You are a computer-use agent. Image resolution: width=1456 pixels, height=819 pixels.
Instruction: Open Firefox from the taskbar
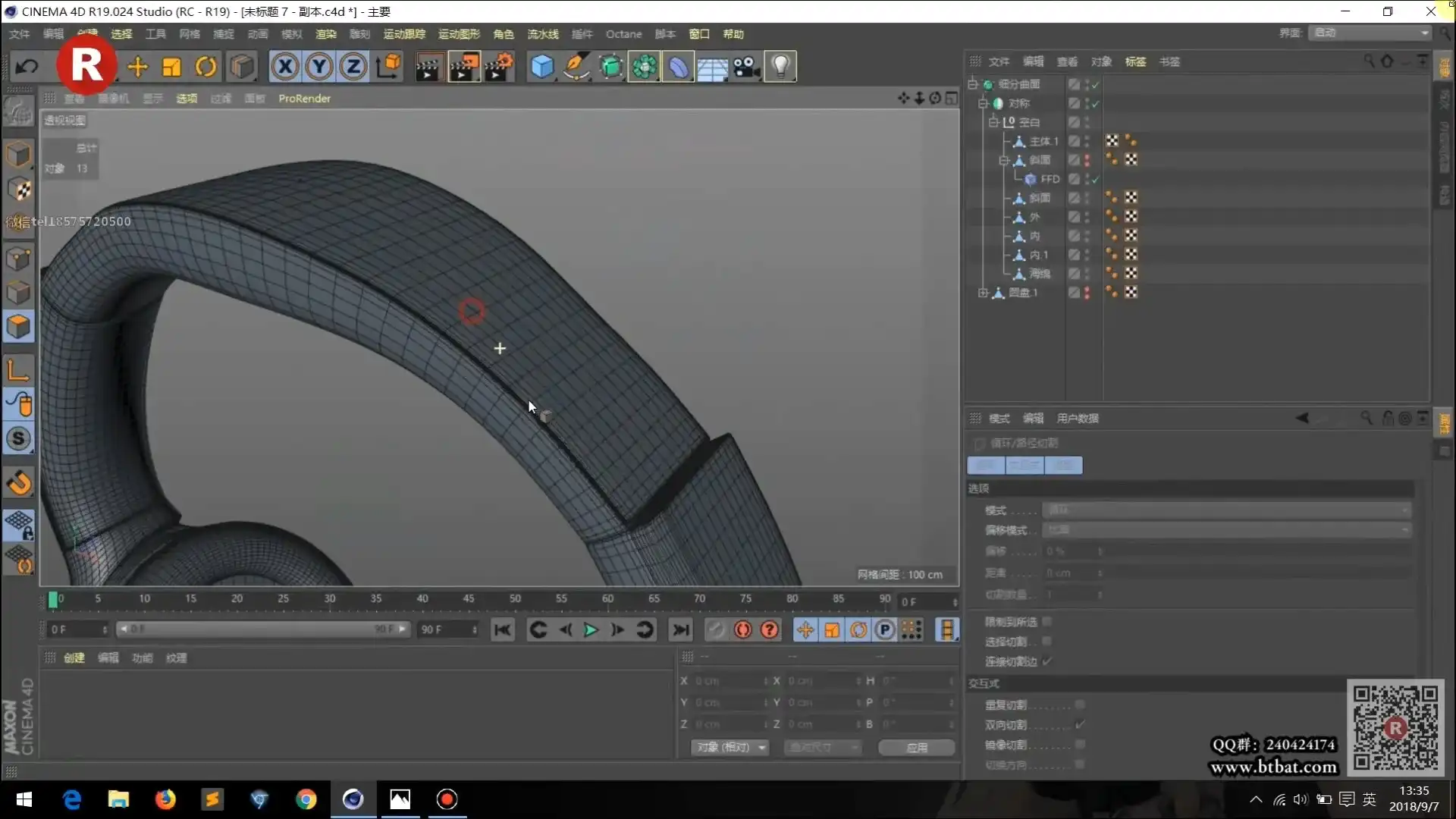click(x=165, y=799)
